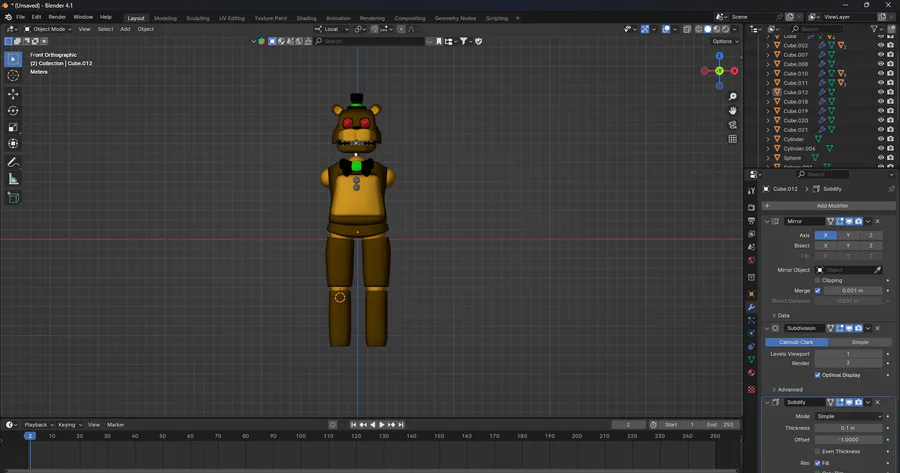
Task: Expand the Subdivision Advanced subpanel
Action: pyautogui.click(x=787, y=389)
